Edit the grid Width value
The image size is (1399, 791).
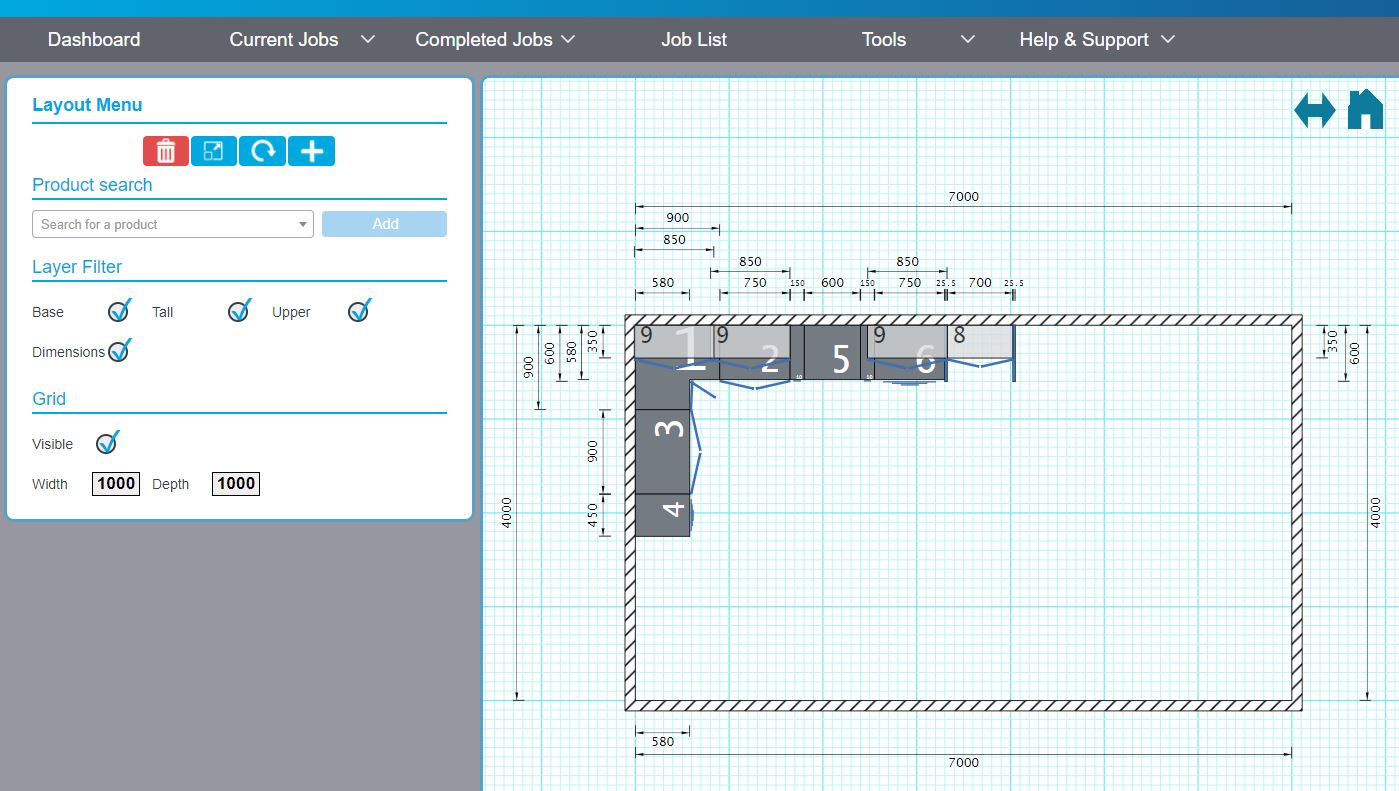coord(115,483)
